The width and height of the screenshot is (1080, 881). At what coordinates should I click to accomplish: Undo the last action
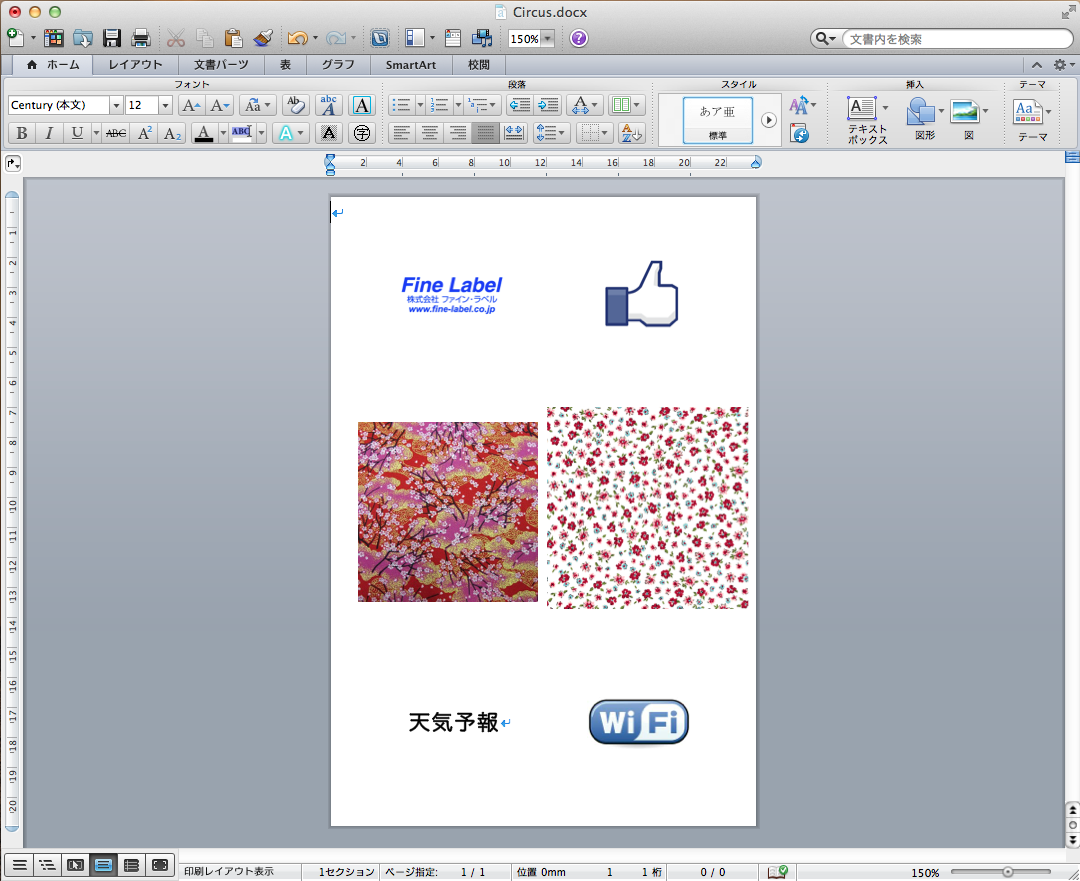(298, 38)
